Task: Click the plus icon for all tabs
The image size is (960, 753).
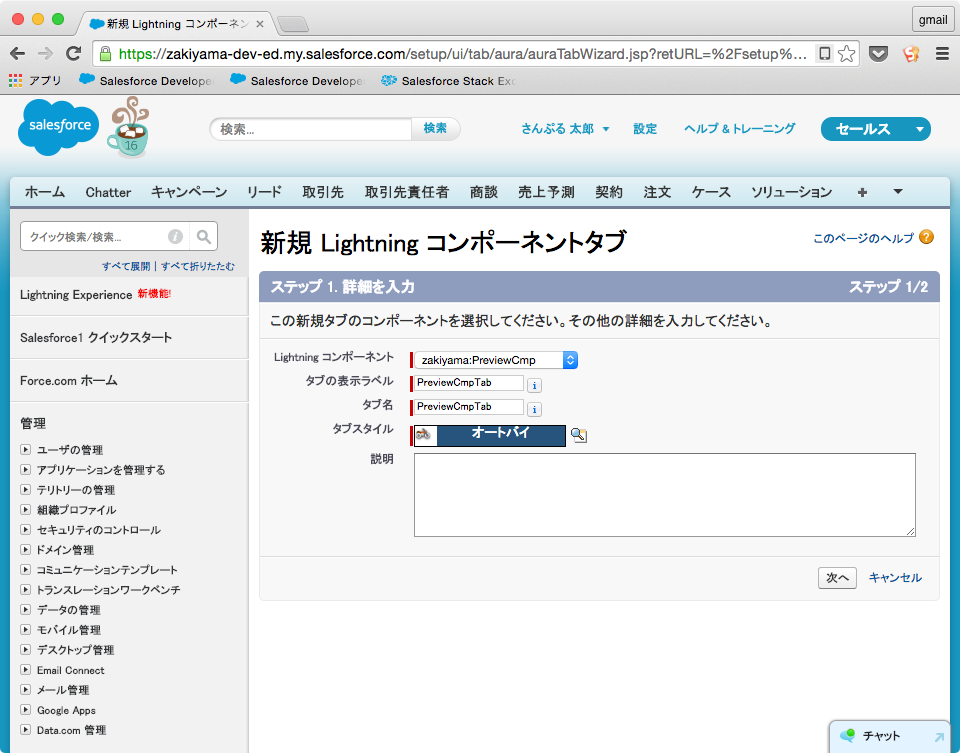Action: [862, 192]
